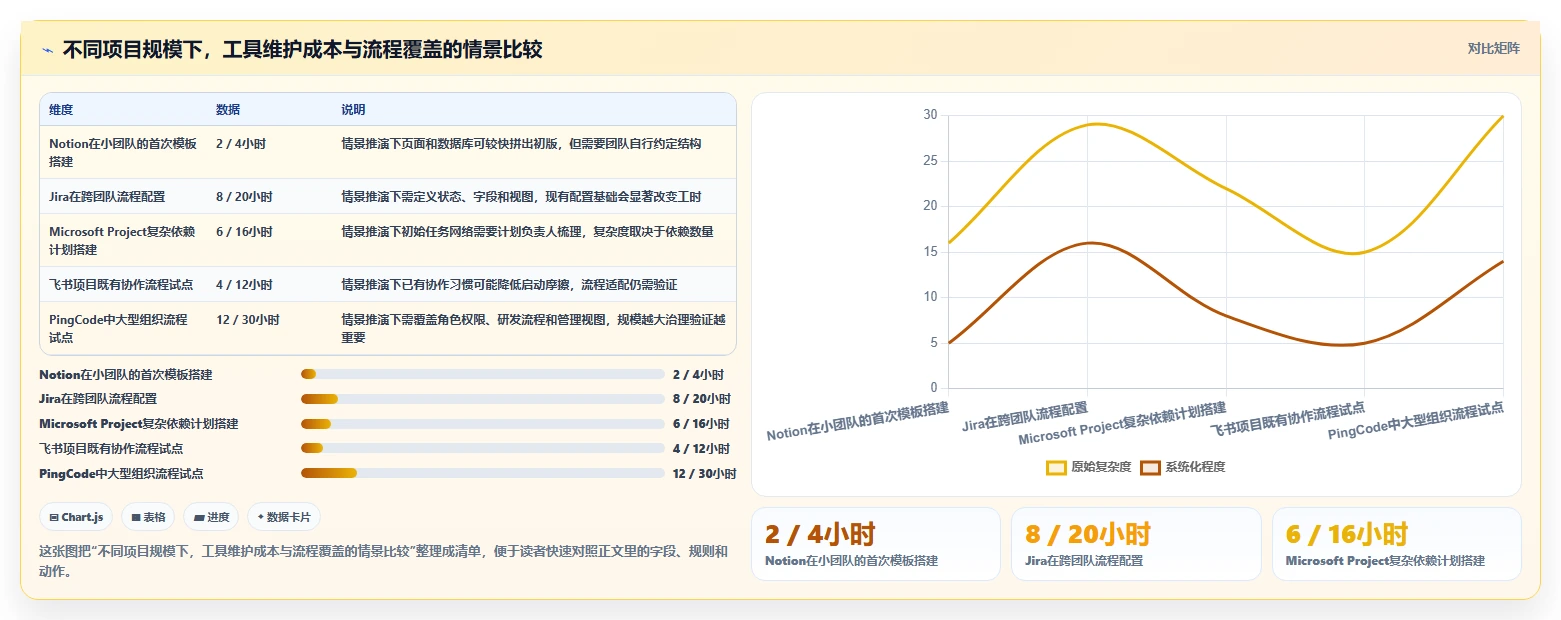Click the PingCode x-axis chart label

pyautogui.click(x=1416, y=421)
